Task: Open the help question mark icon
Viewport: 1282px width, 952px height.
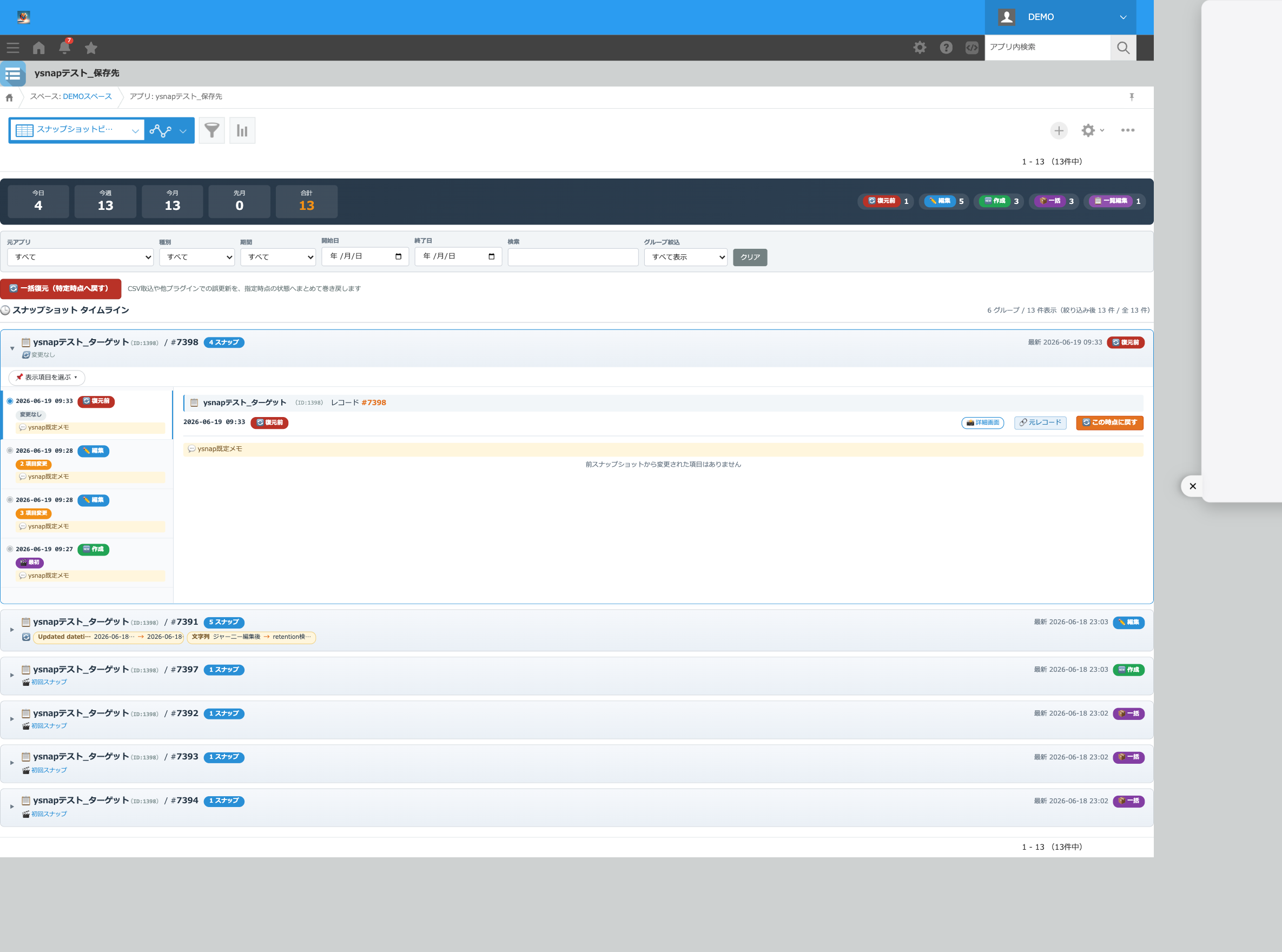Action: pos(946,48)
